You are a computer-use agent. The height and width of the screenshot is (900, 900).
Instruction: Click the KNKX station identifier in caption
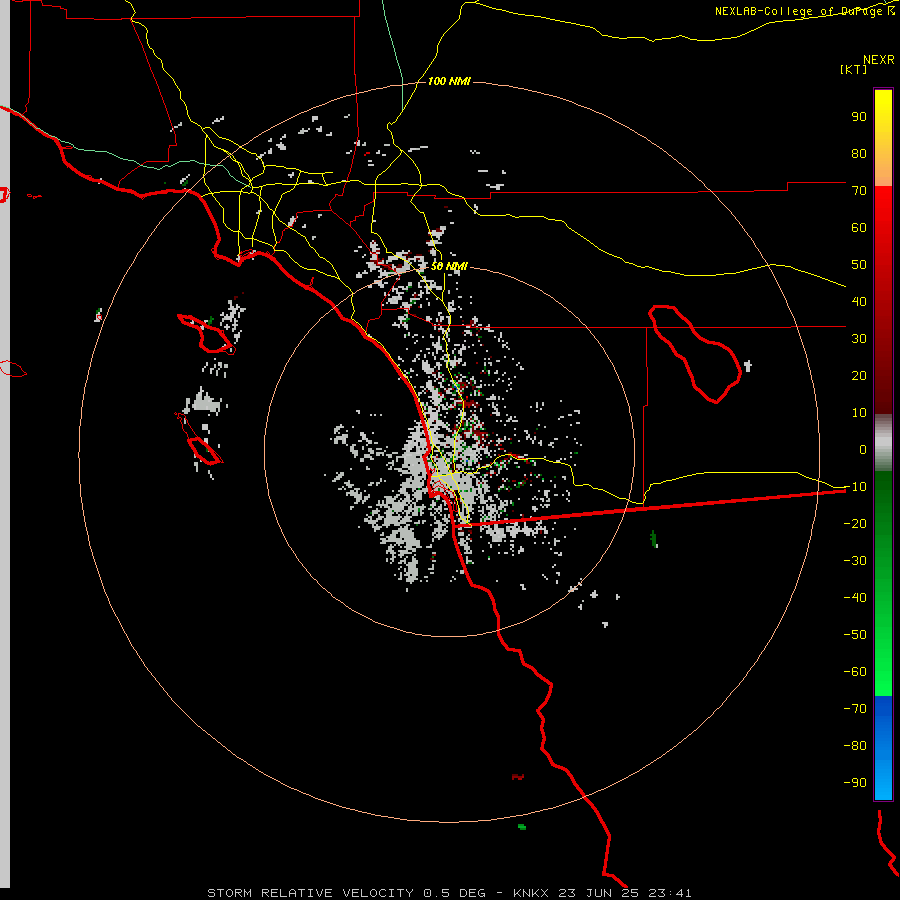pyautogui.click(x=531, y=893)
